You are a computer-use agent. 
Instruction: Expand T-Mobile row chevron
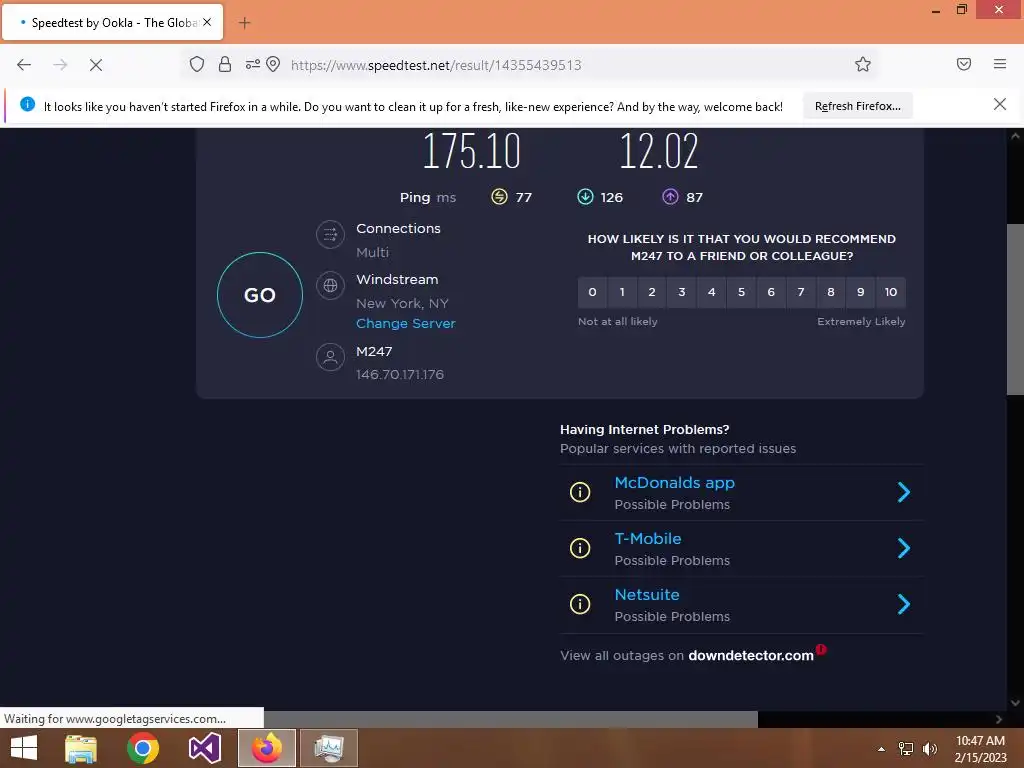click(x=904, y=548)
